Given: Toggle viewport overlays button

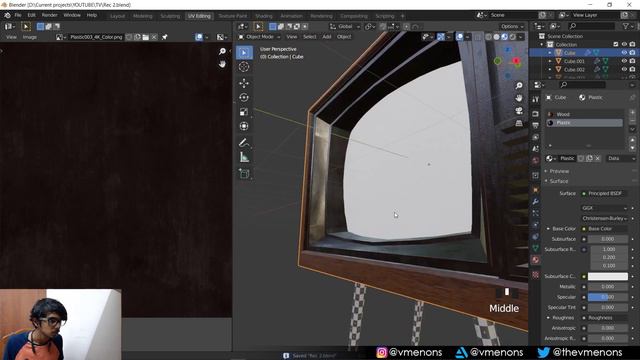Looking at the screenshot, I should coord(460,37).
